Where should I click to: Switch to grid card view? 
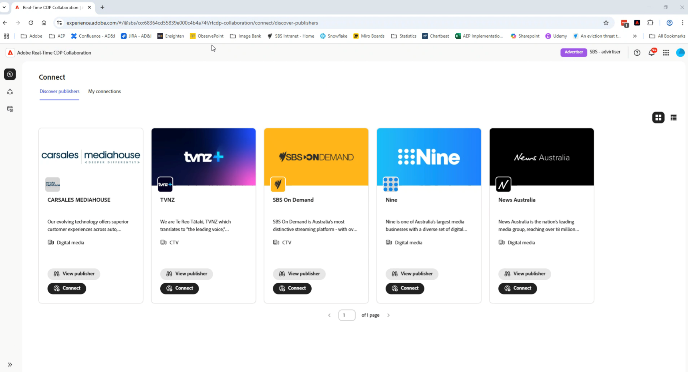(x=658, y=118)
